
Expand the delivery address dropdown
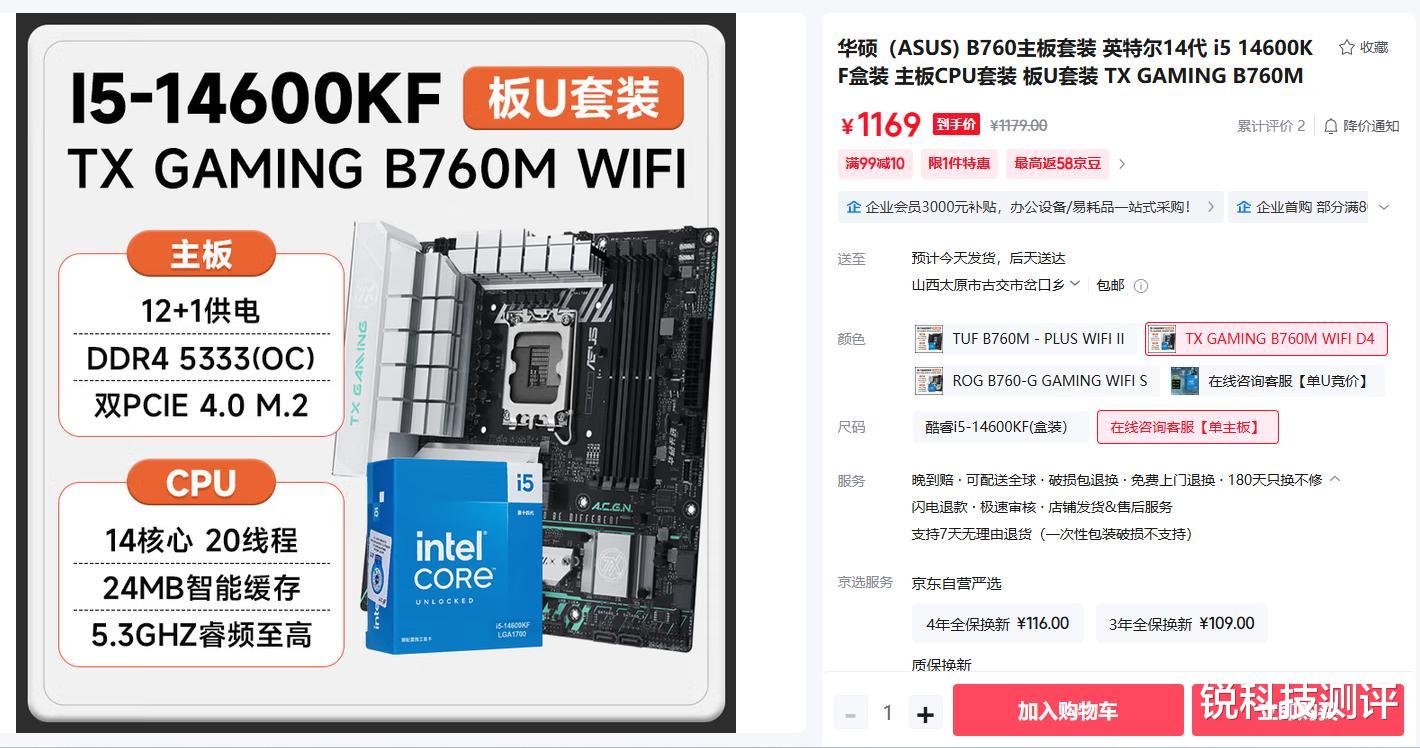click(x=1075, y=284)
